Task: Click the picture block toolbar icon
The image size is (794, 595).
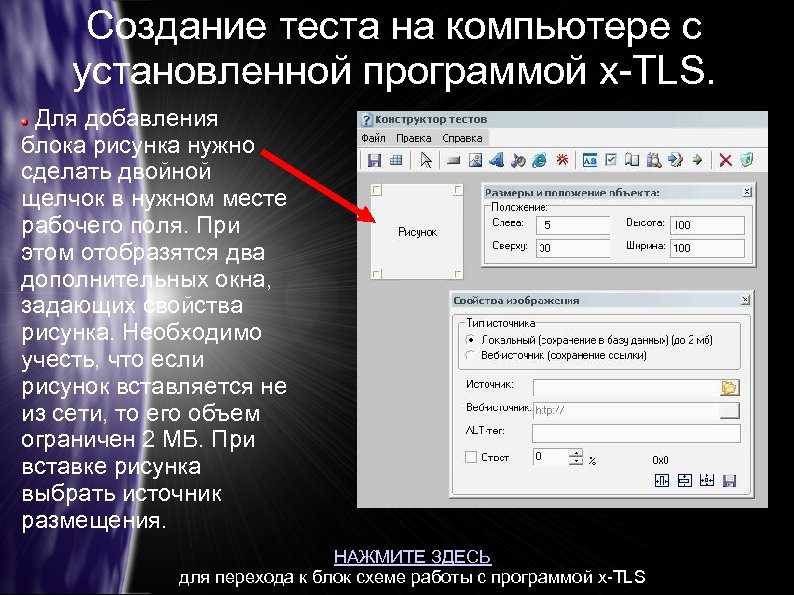Action: 475,161
